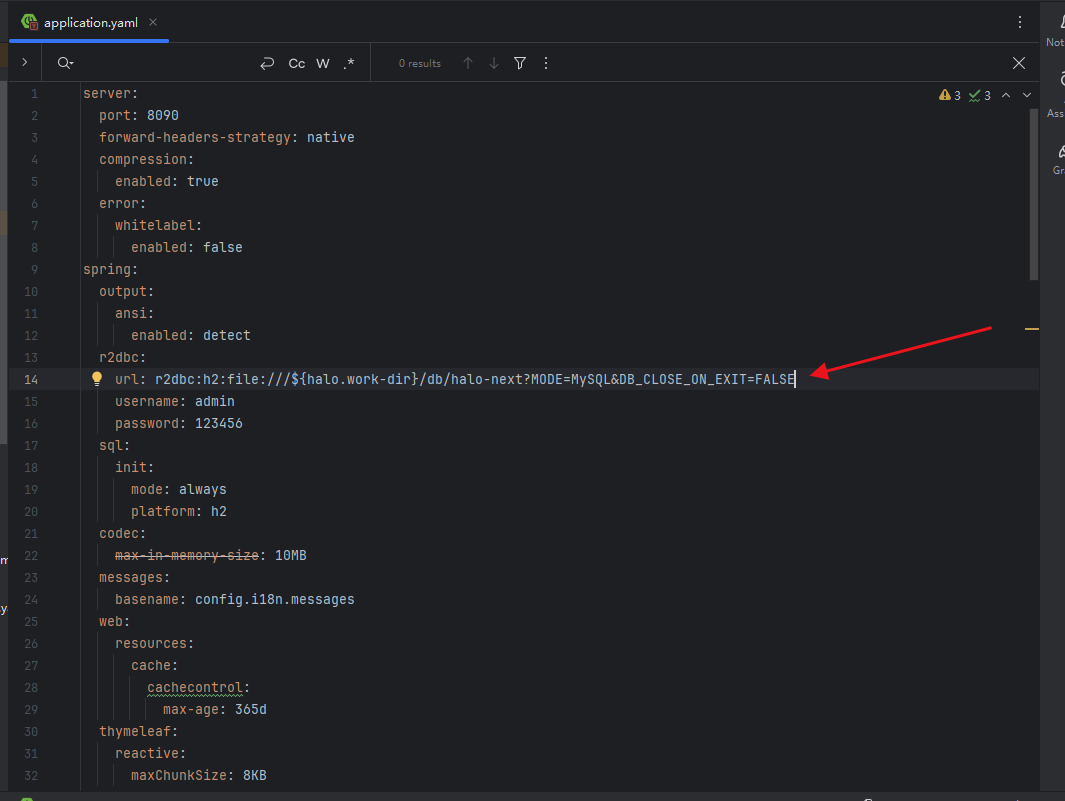Insert new line in search field

click(267, 63)
